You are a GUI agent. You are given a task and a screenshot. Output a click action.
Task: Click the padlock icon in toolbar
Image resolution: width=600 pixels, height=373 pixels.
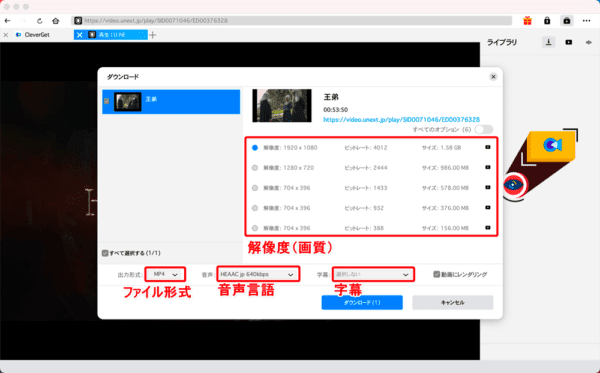pyautogui.click(x=547, y=21)
